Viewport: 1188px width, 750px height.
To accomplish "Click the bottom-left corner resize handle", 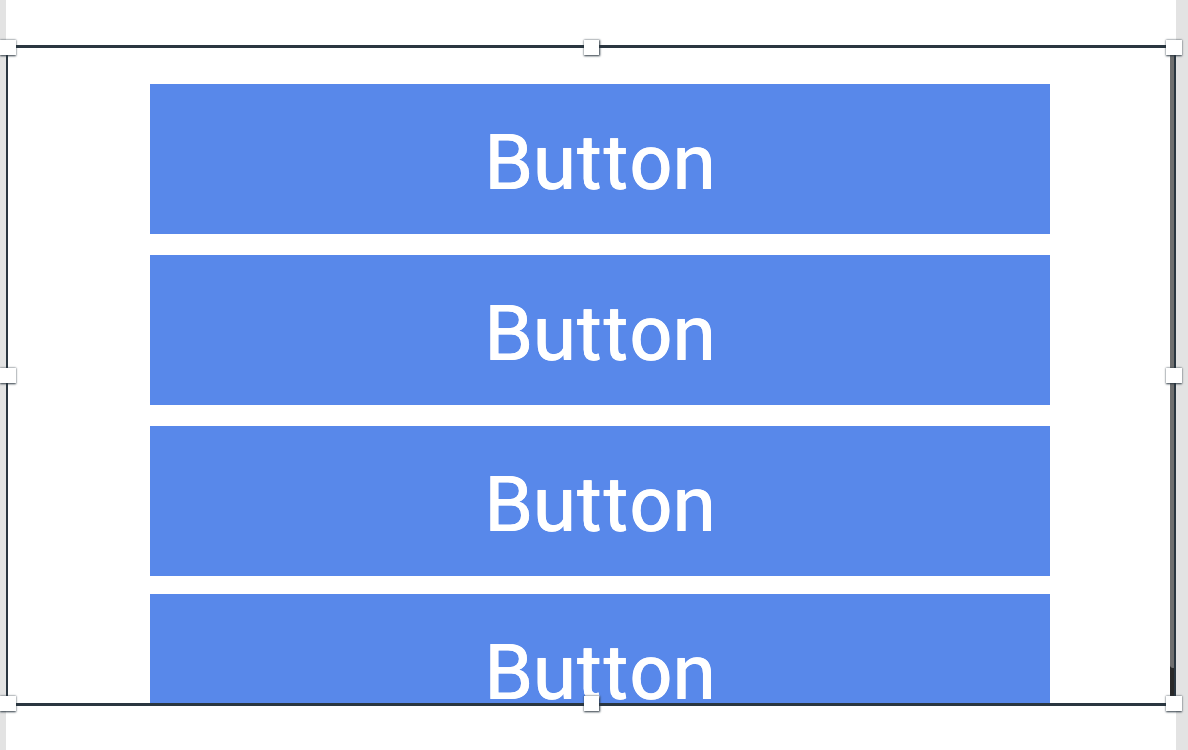I will [x=8, y=703].
